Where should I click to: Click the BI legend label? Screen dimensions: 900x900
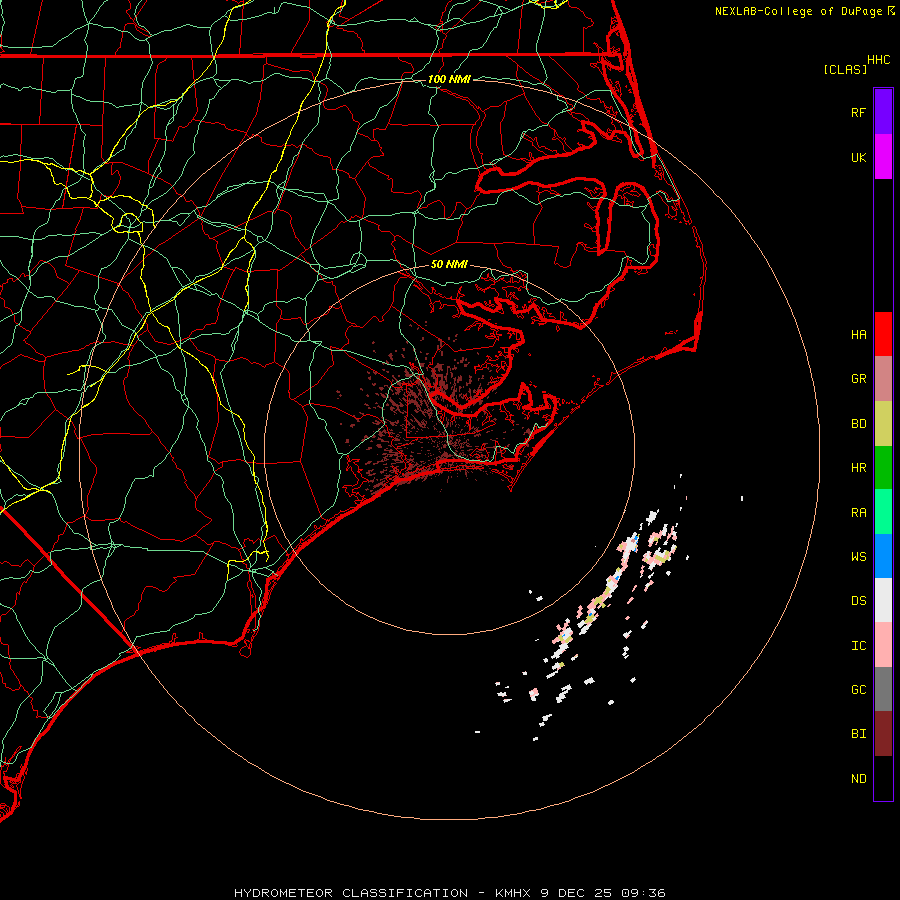click(858, 734)
